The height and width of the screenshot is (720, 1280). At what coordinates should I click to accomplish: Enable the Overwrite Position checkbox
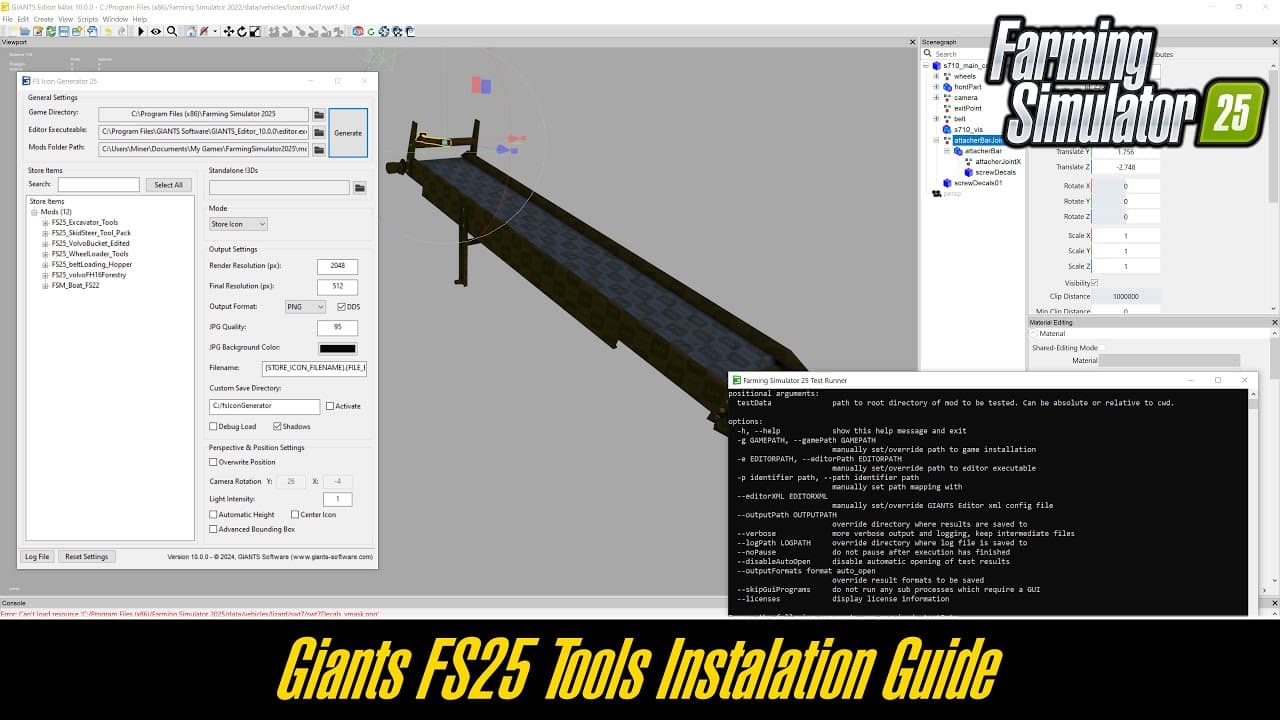coord(213,462)
